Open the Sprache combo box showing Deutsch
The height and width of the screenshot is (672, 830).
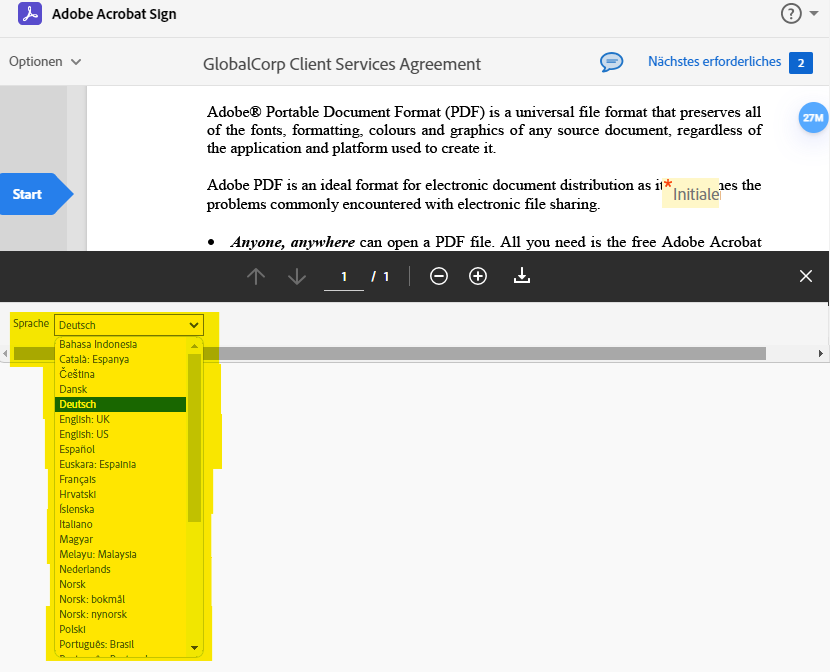(x=129, y=325)
